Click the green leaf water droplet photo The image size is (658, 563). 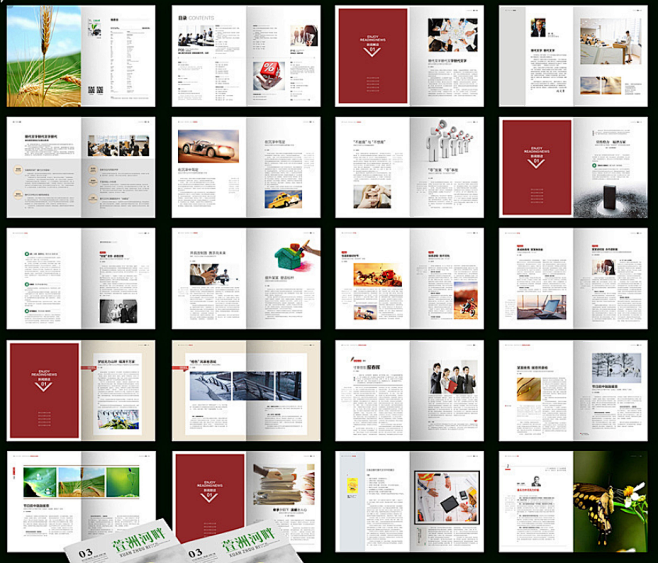click(39, 482)
